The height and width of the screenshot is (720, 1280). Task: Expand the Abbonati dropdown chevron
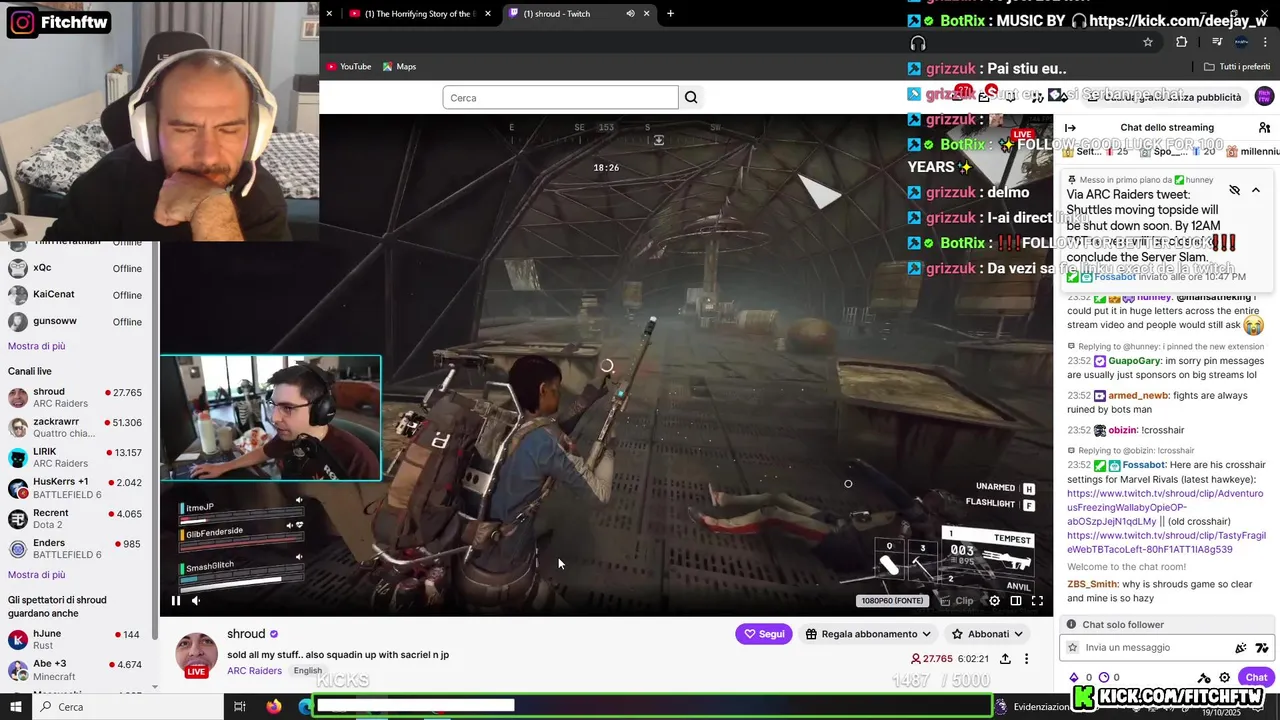tap(1018, 634)
